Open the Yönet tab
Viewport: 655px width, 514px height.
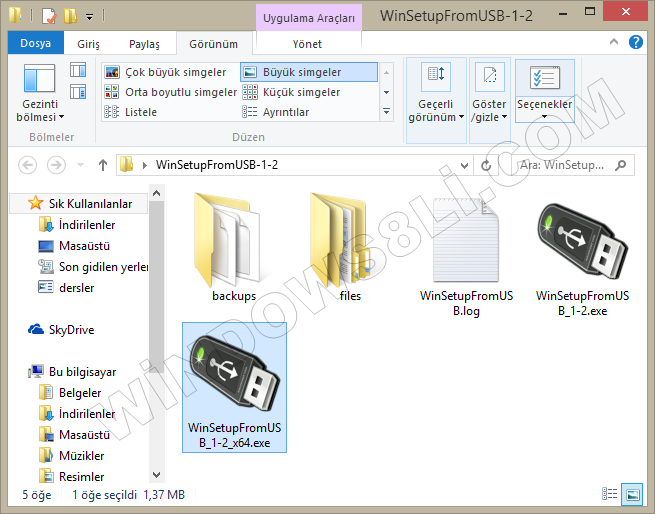(307, 44)
